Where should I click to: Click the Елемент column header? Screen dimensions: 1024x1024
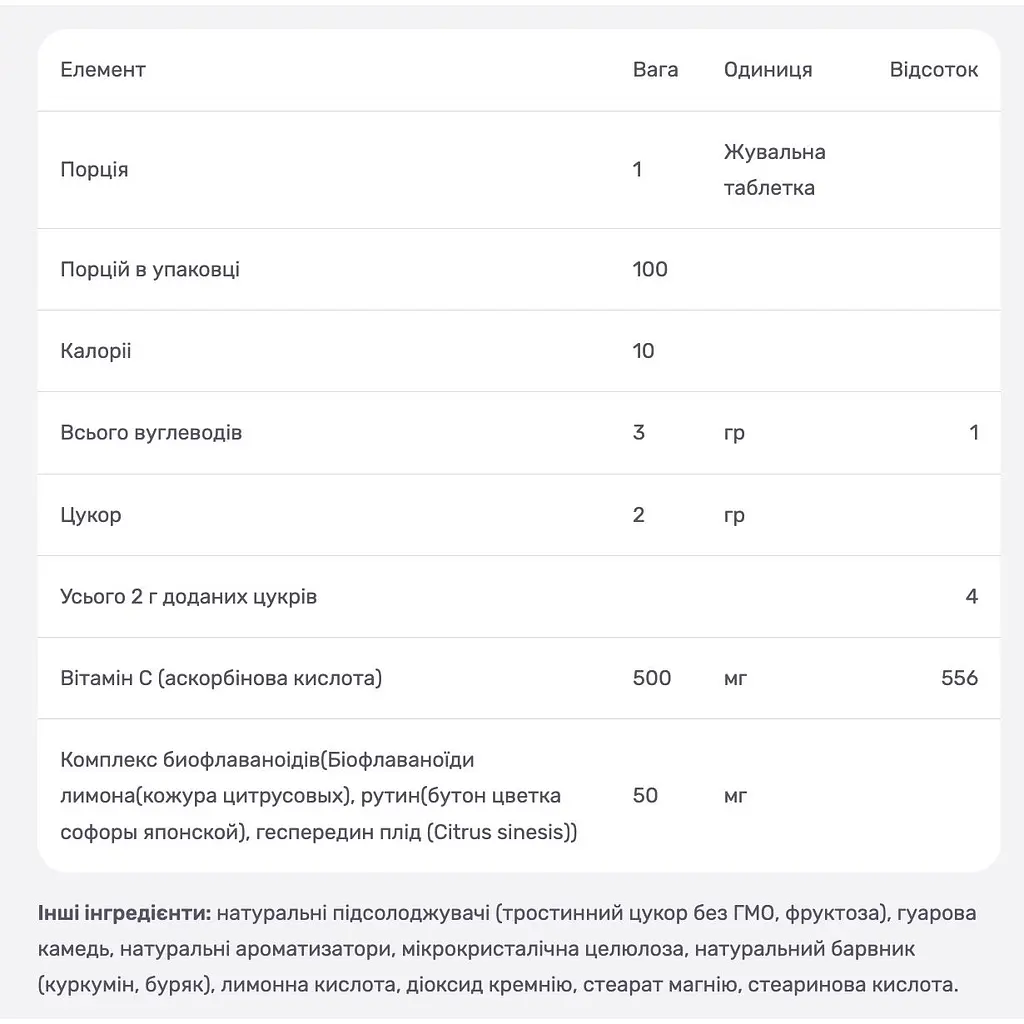coord(103,70)
